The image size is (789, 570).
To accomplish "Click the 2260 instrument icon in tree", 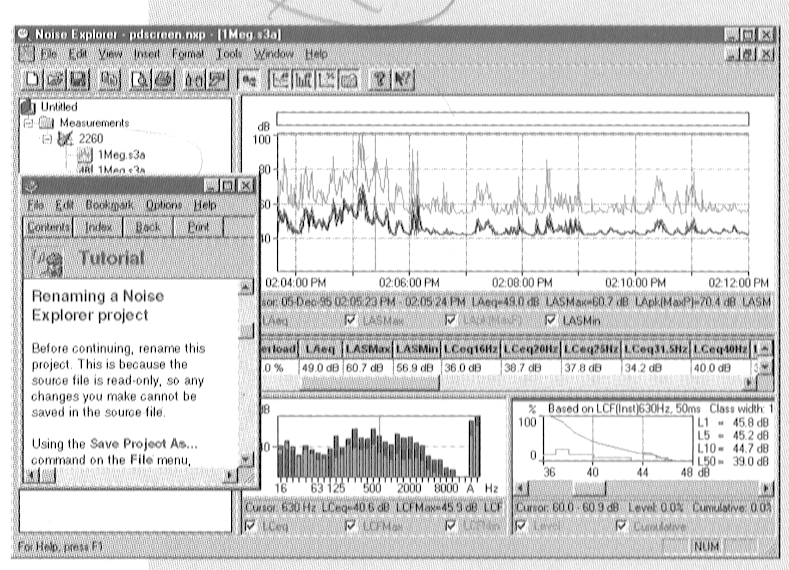I will click(x=65, y=138).
